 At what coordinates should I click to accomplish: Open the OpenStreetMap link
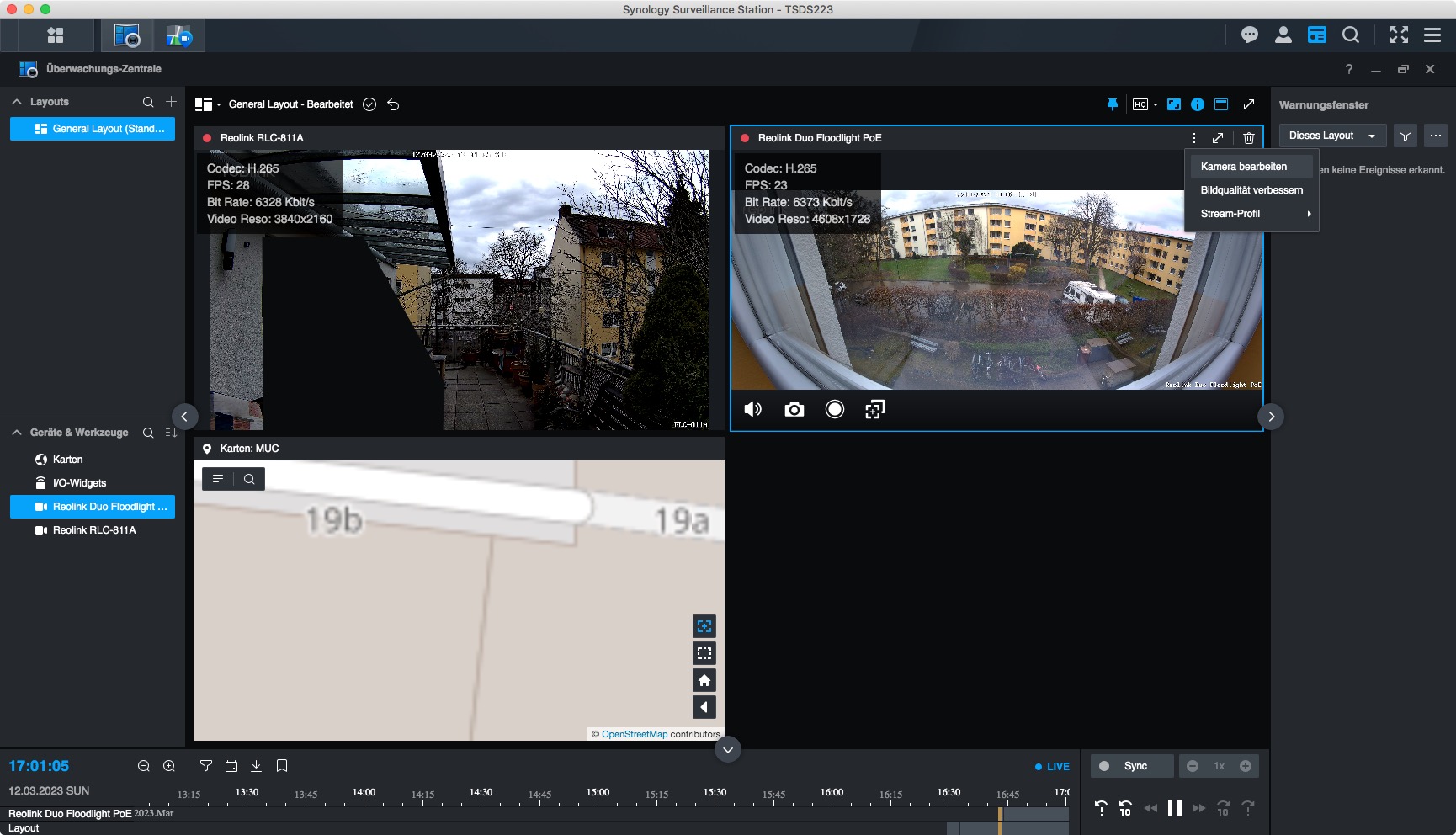coord(634,734)
